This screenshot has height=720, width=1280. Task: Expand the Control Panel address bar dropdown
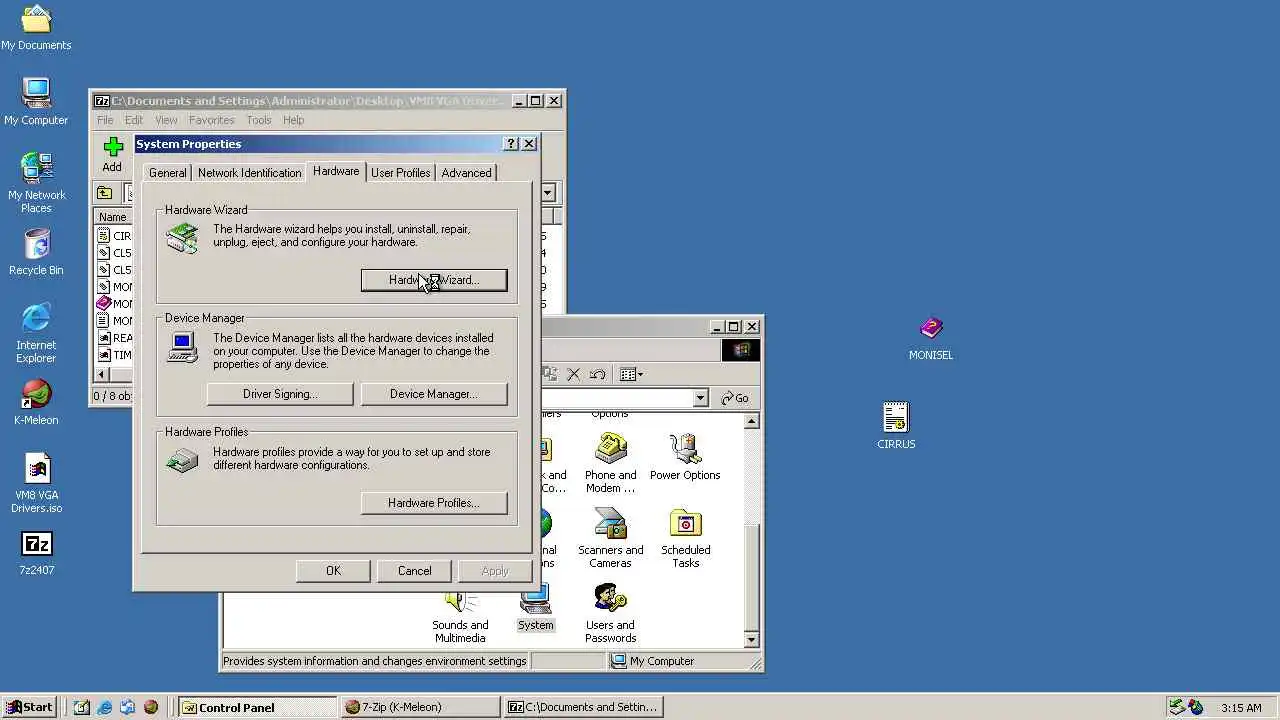(700, 398)
